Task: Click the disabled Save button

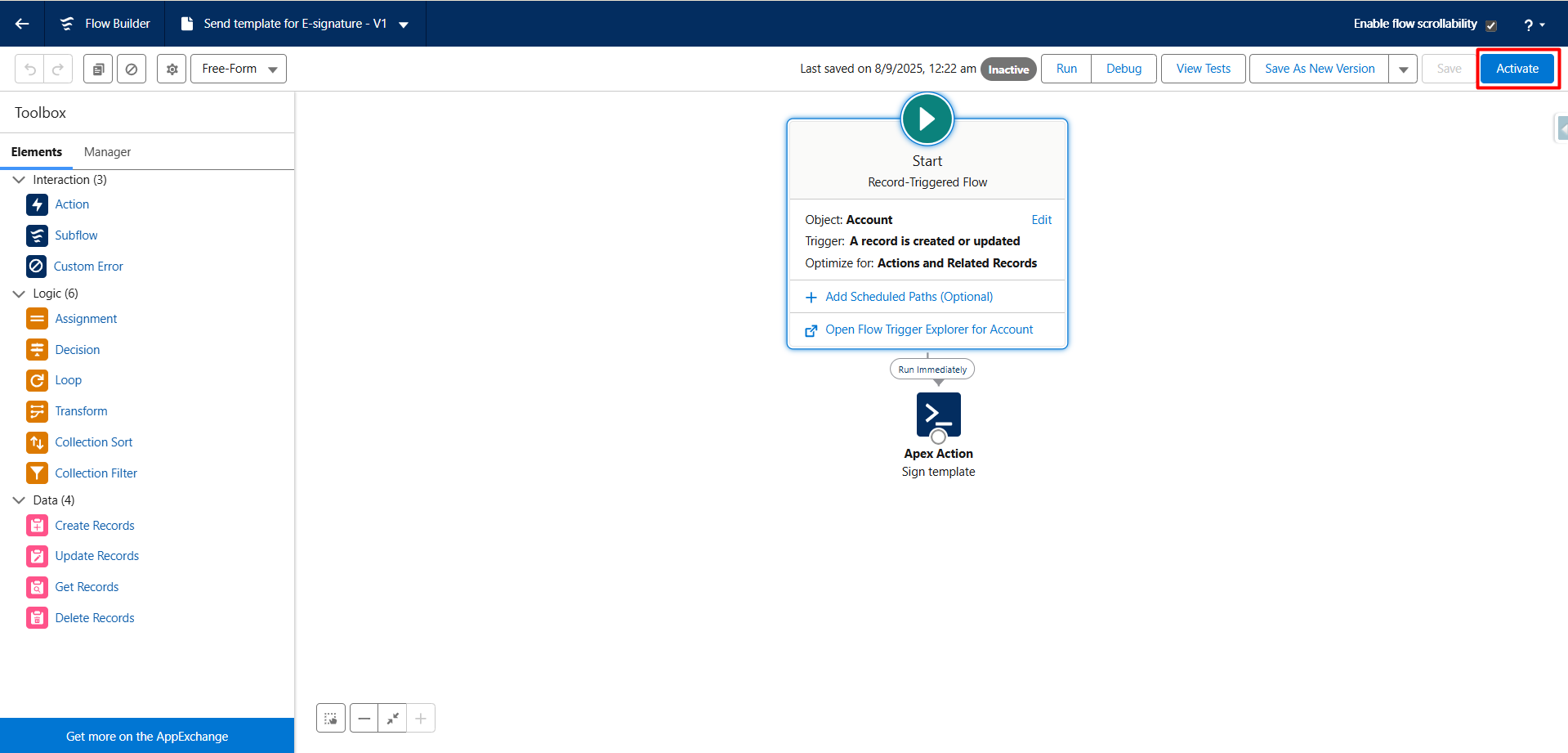Action: (1450, 69)
